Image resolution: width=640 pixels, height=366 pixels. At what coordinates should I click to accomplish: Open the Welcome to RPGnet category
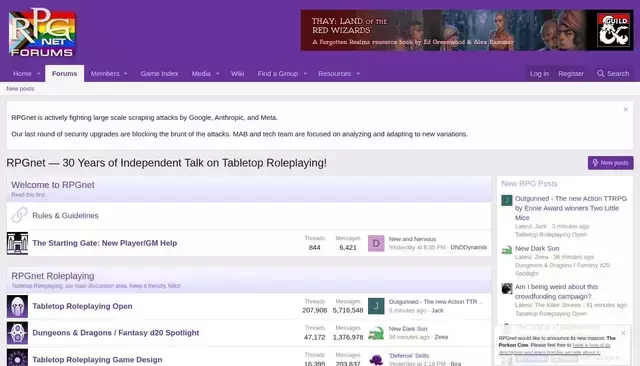53,185
